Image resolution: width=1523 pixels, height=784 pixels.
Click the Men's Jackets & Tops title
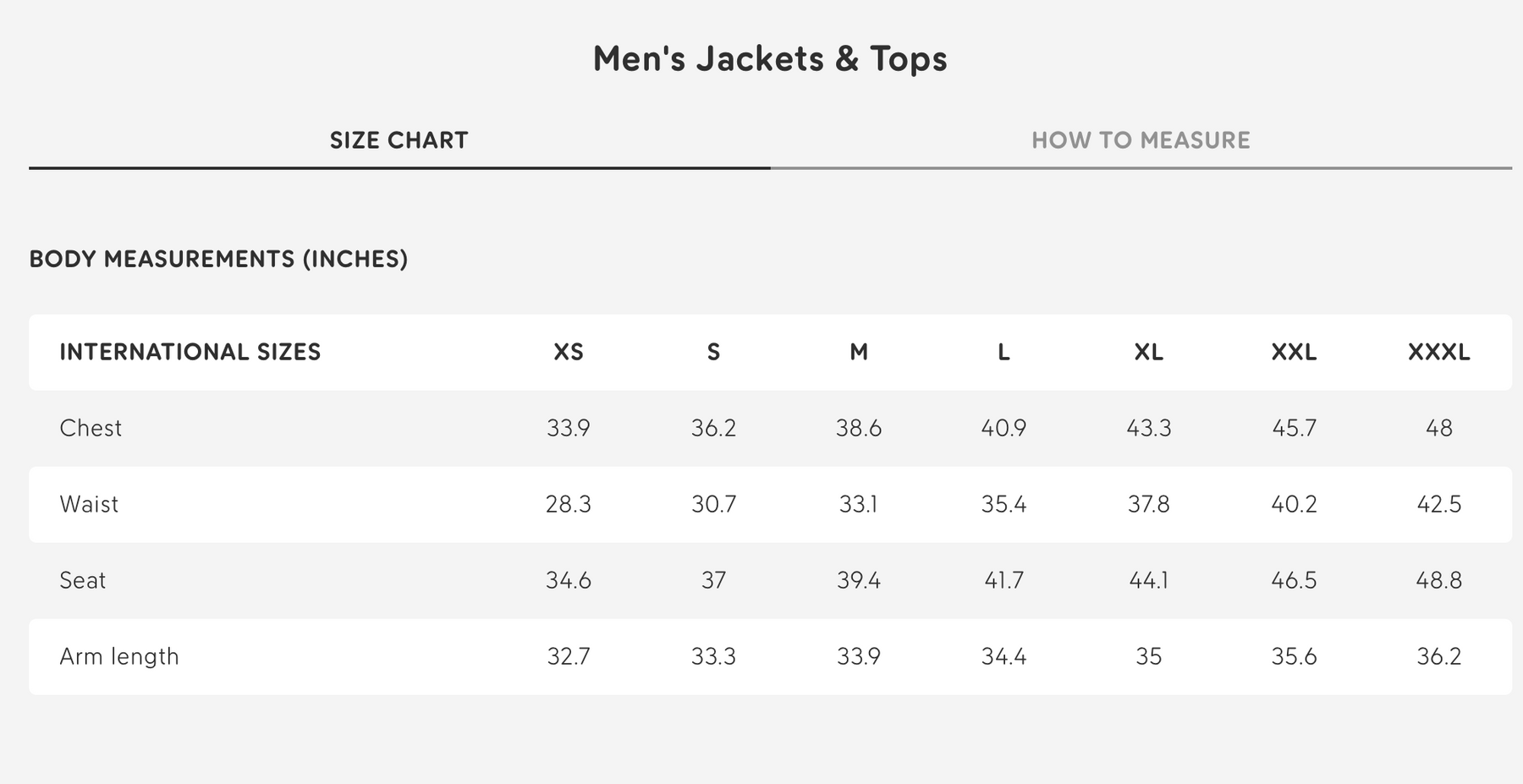click(770, 59)
